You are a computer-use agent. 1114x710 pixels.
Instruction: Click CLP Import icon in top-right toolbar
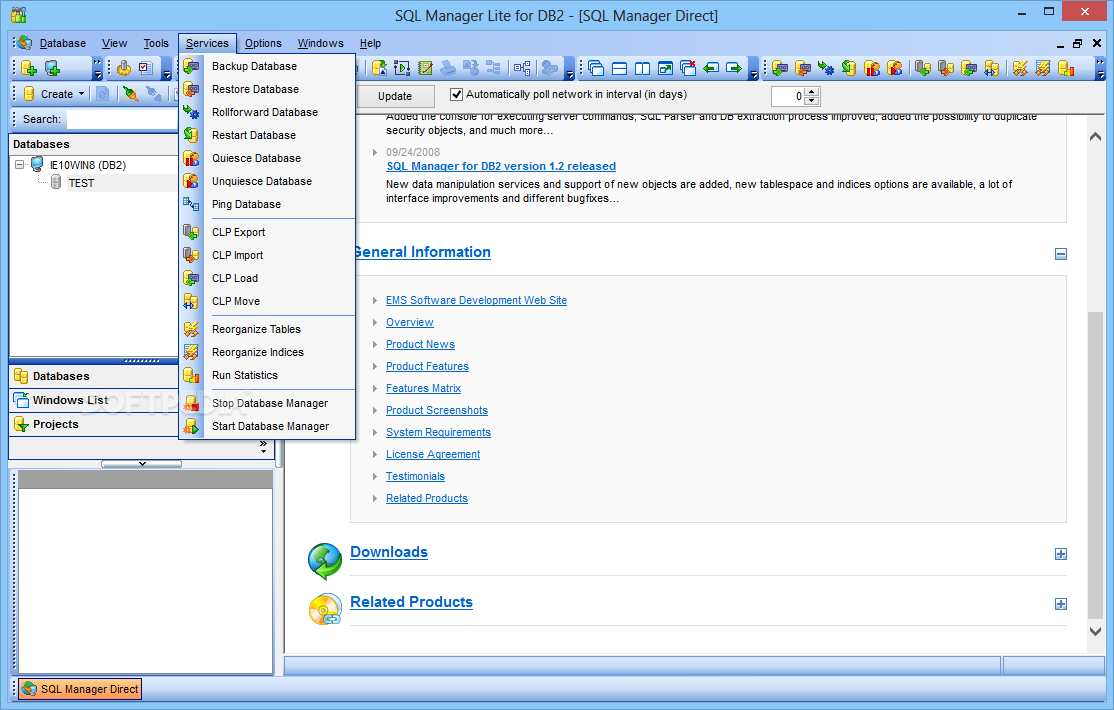pyautogui.click(x=946, y=68)
